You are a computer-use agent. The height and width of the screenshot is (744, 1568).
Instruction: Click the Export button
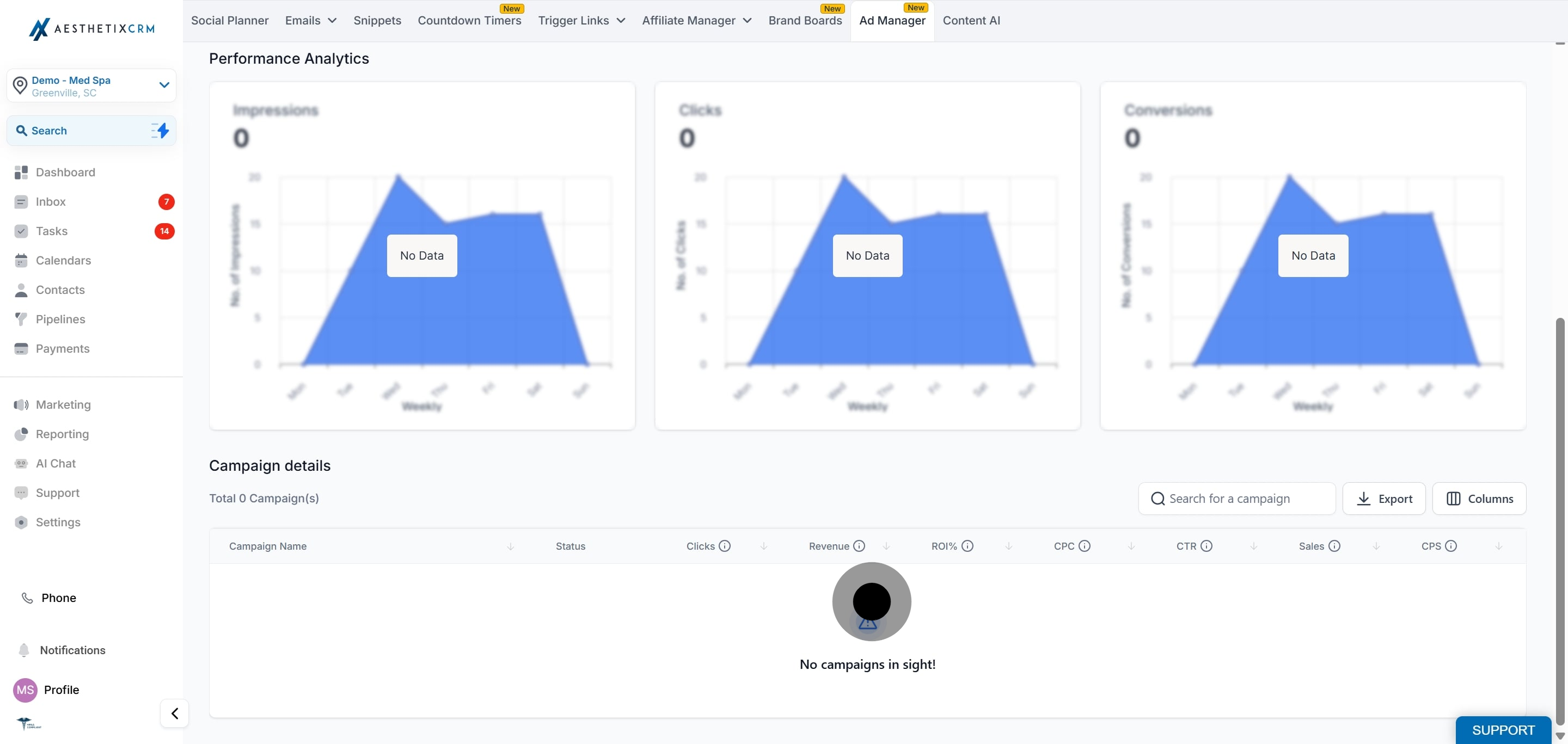pos(1383,498)
